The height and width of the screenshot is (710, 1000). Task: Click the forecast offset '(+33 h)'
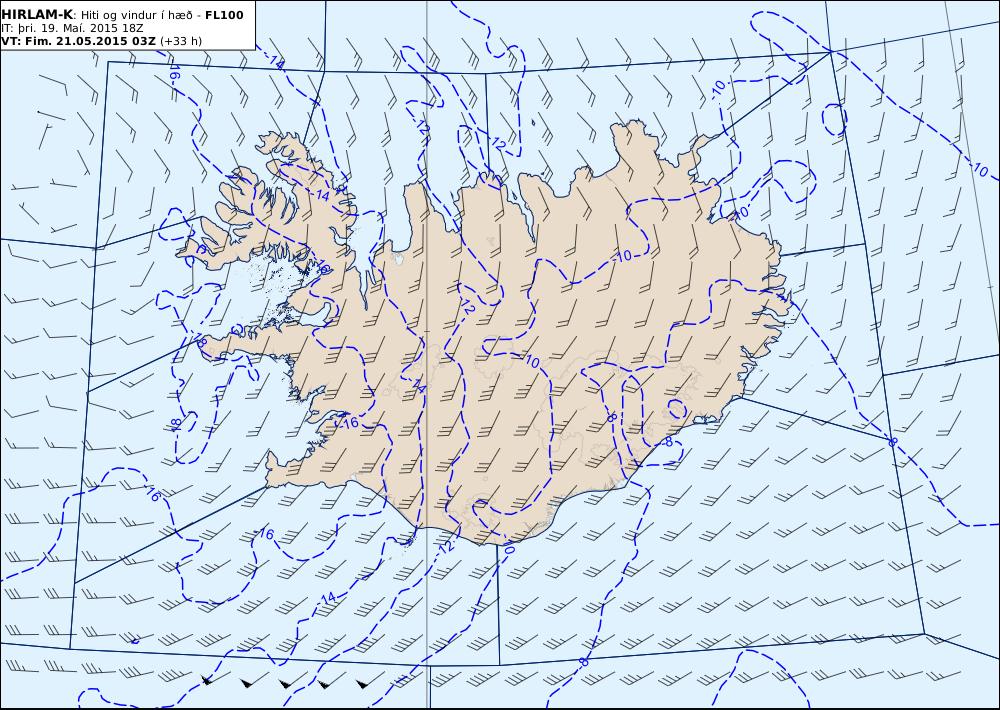pos(181,41)
